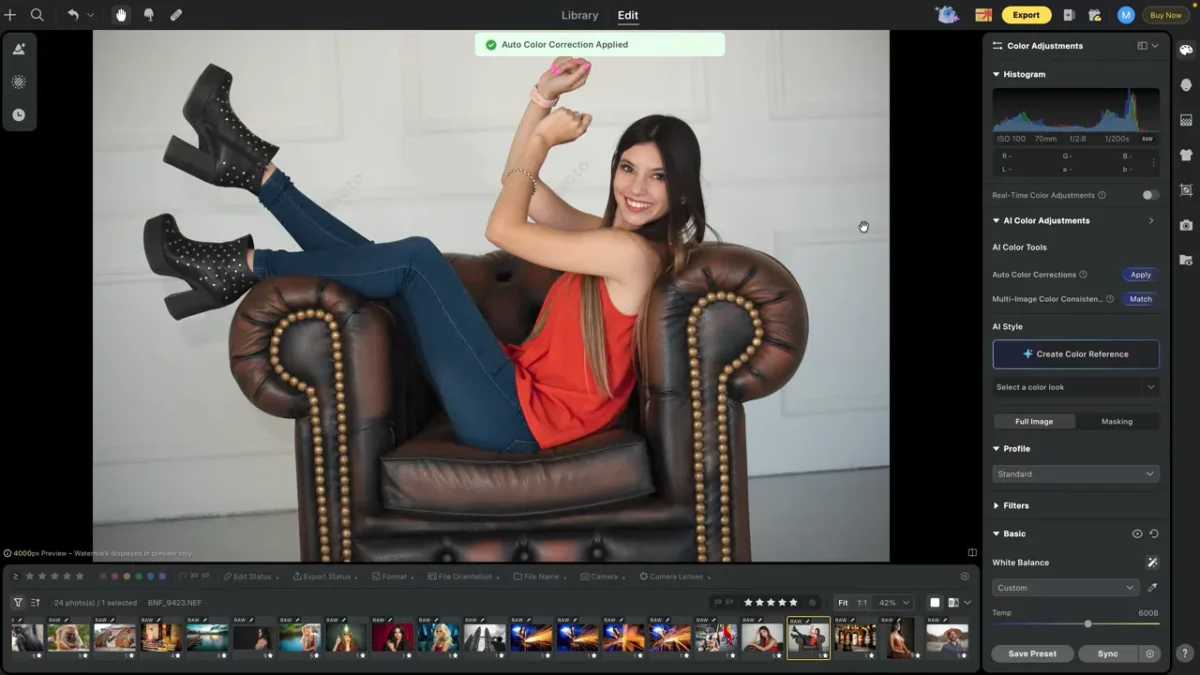The width and height of the screenshot is (1200, 675).
Task: Open the 42% zoom dropdown
Action: (x=894, y=603)
